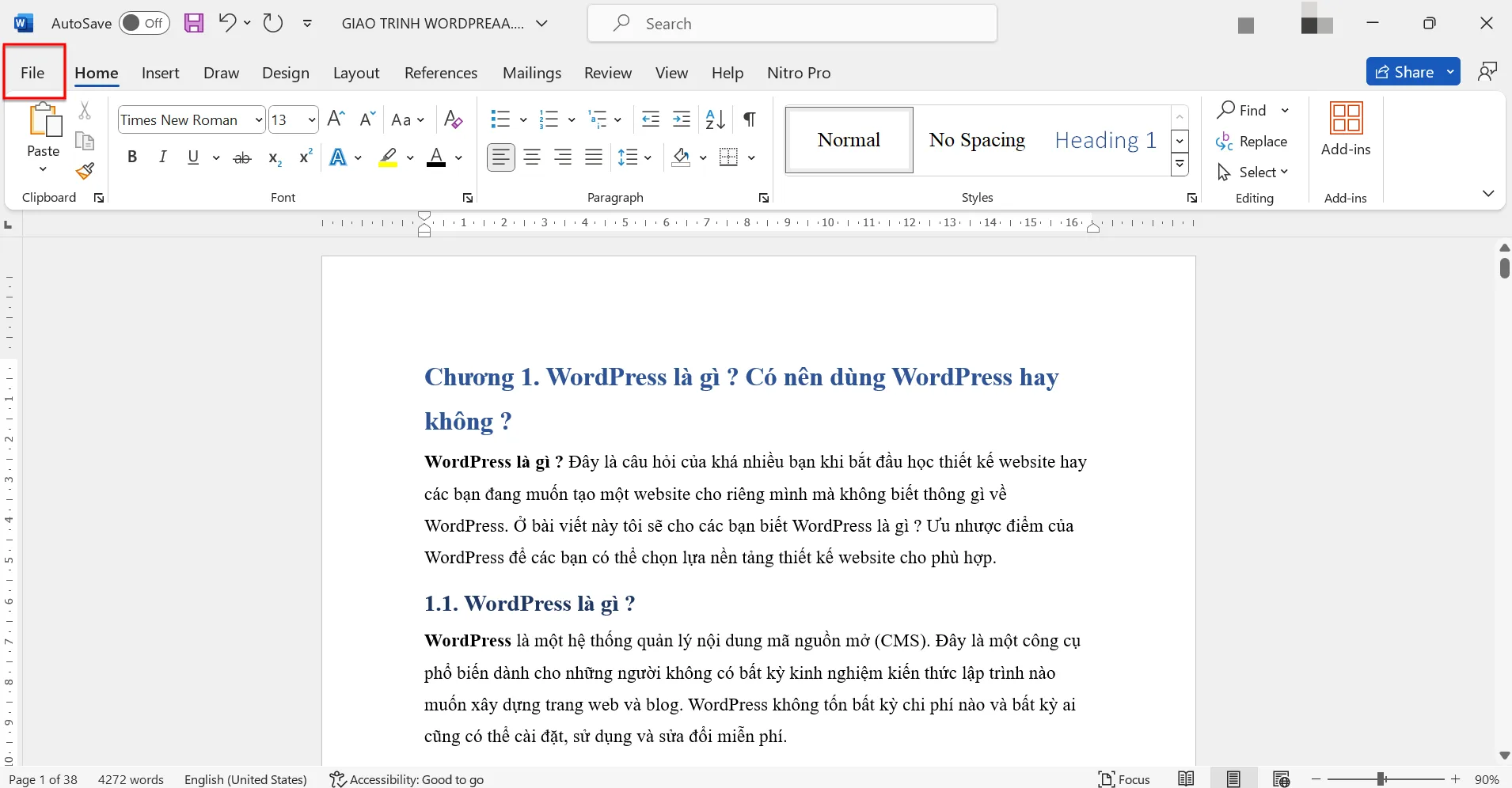The height and width of the screenshot is (788, 1512).
Task: Apply superscript formatting
Action: [x=306, y=157]
